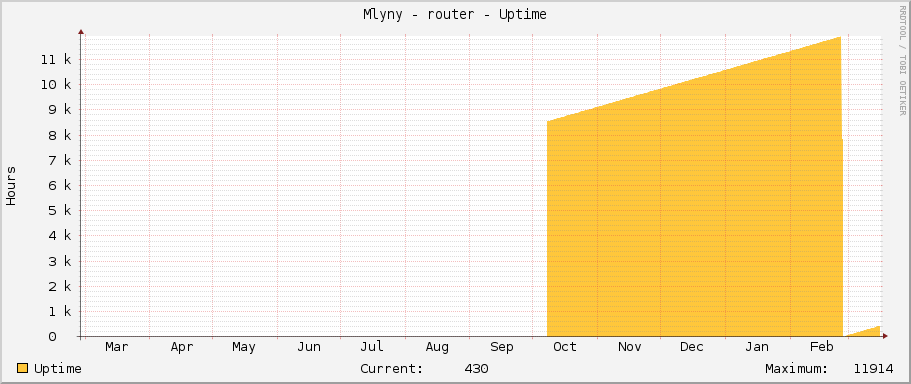Click the 'May' month label
911x384 pixels.
tap(243, 347)
